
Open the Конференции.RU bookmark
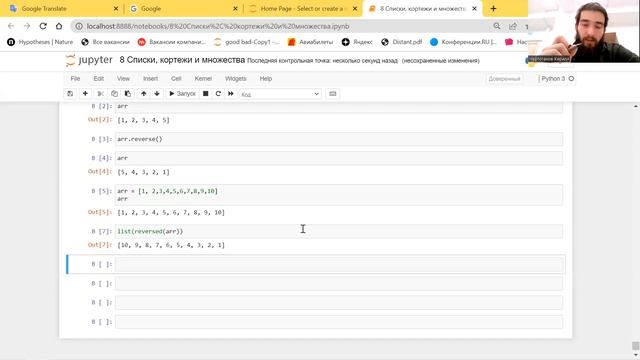[463, 42]
